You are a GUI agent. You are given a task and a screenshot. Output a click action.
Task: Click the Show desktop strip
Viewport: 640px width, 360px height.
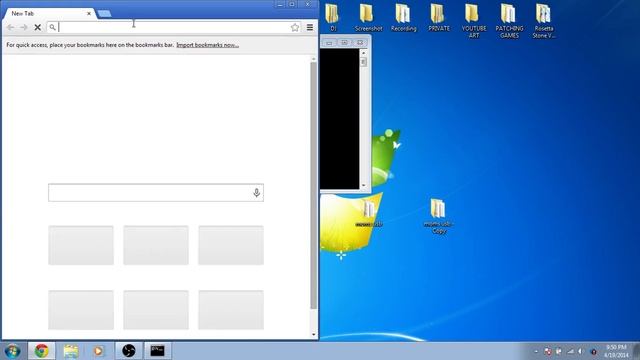tap(636, 351)
